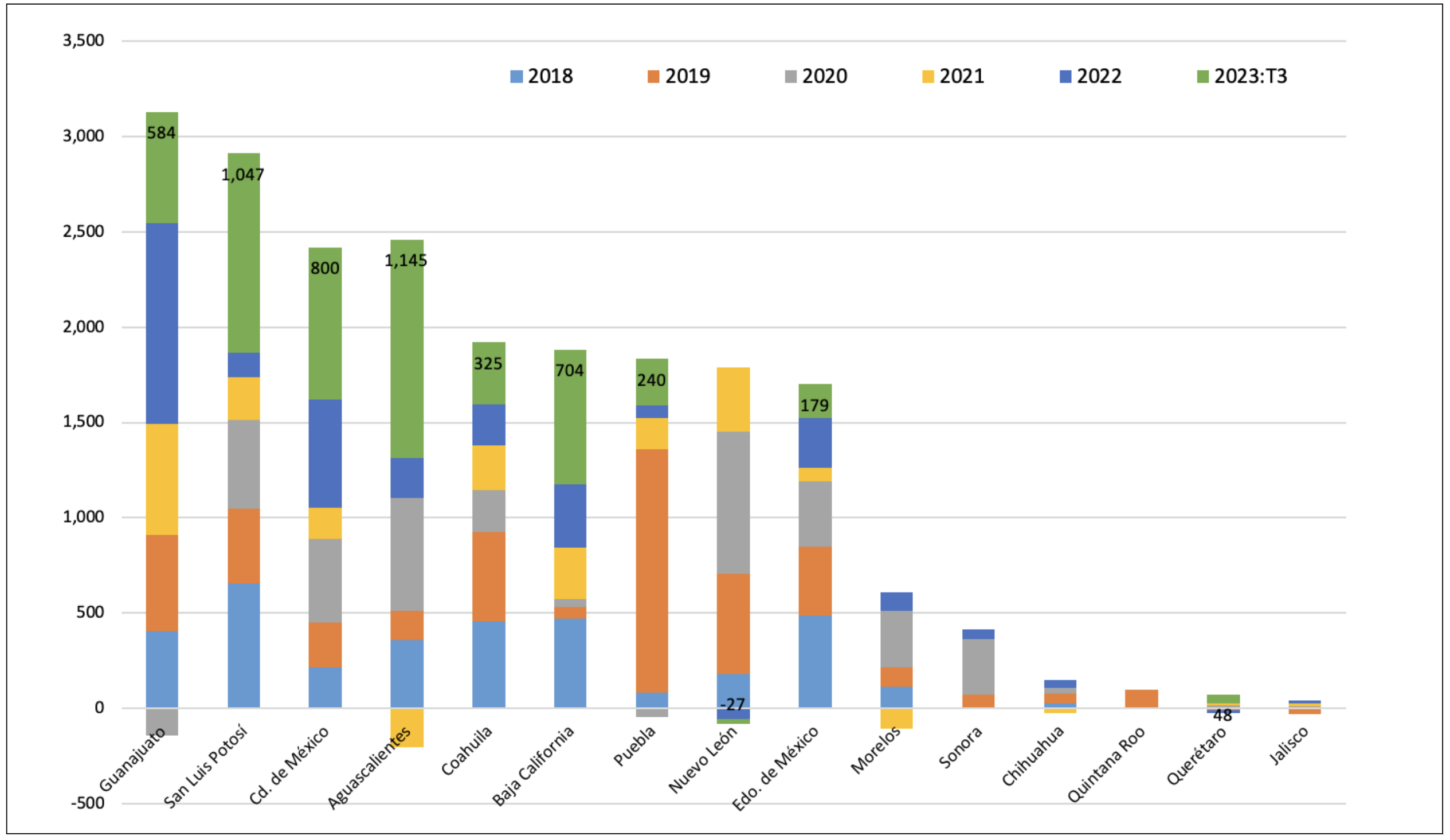The height and width of the screenshot is (840, 1450).
Task: Click the 2,500 y-axis value
Action: [x=84, y=232]
